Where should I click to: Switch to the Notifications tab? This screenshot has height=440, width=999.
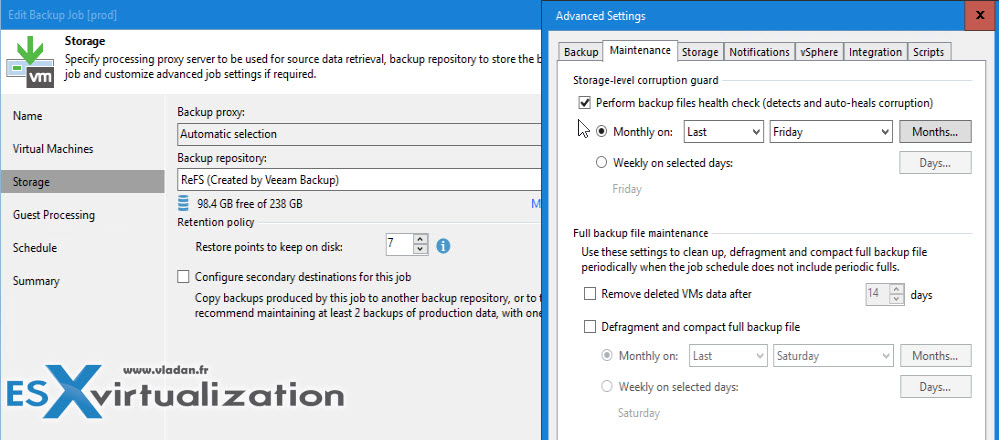[759, 52]
